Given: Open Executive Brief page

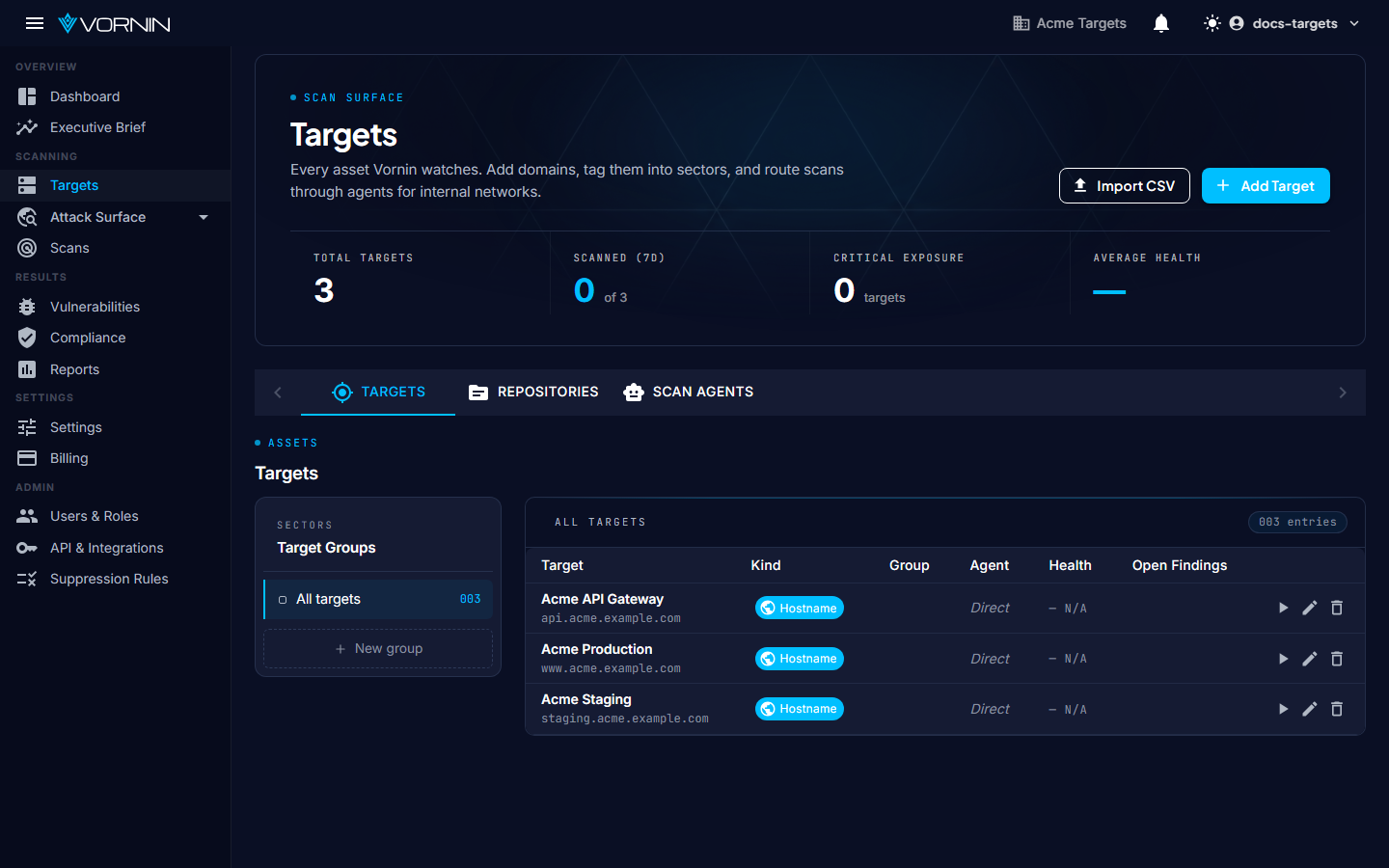Looking at the screenshot, I should (x=116, y=127).
